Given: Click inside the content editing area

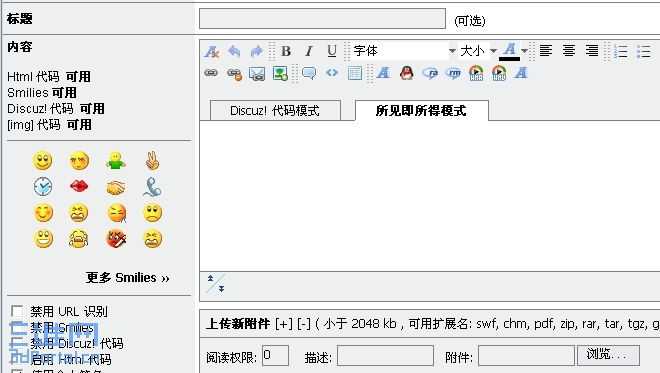Looking at the screenshot, I should tap(429, 196).
